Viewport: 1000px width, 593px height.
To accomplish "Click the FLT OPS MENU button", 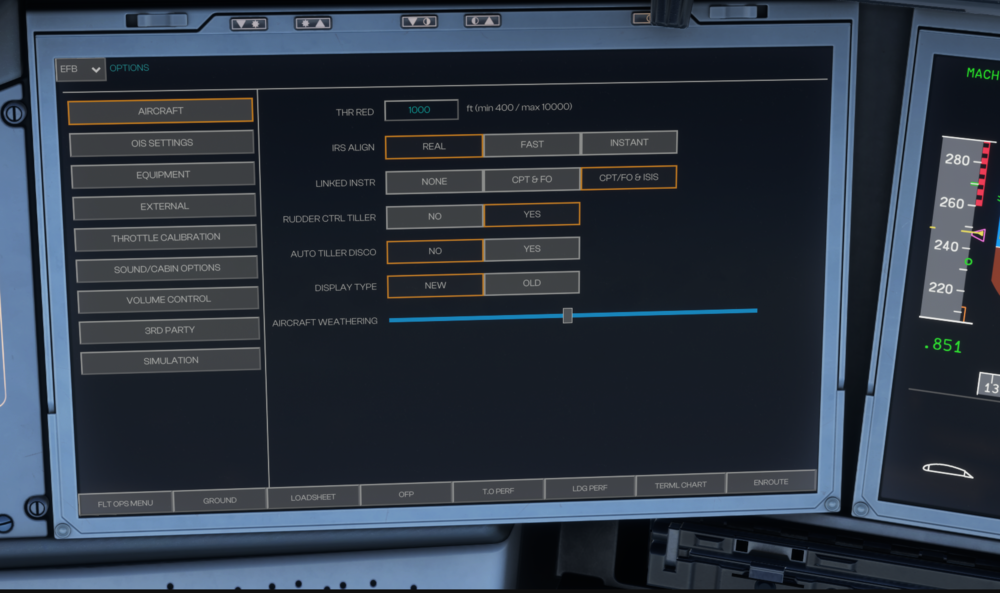I will [125, 502].
